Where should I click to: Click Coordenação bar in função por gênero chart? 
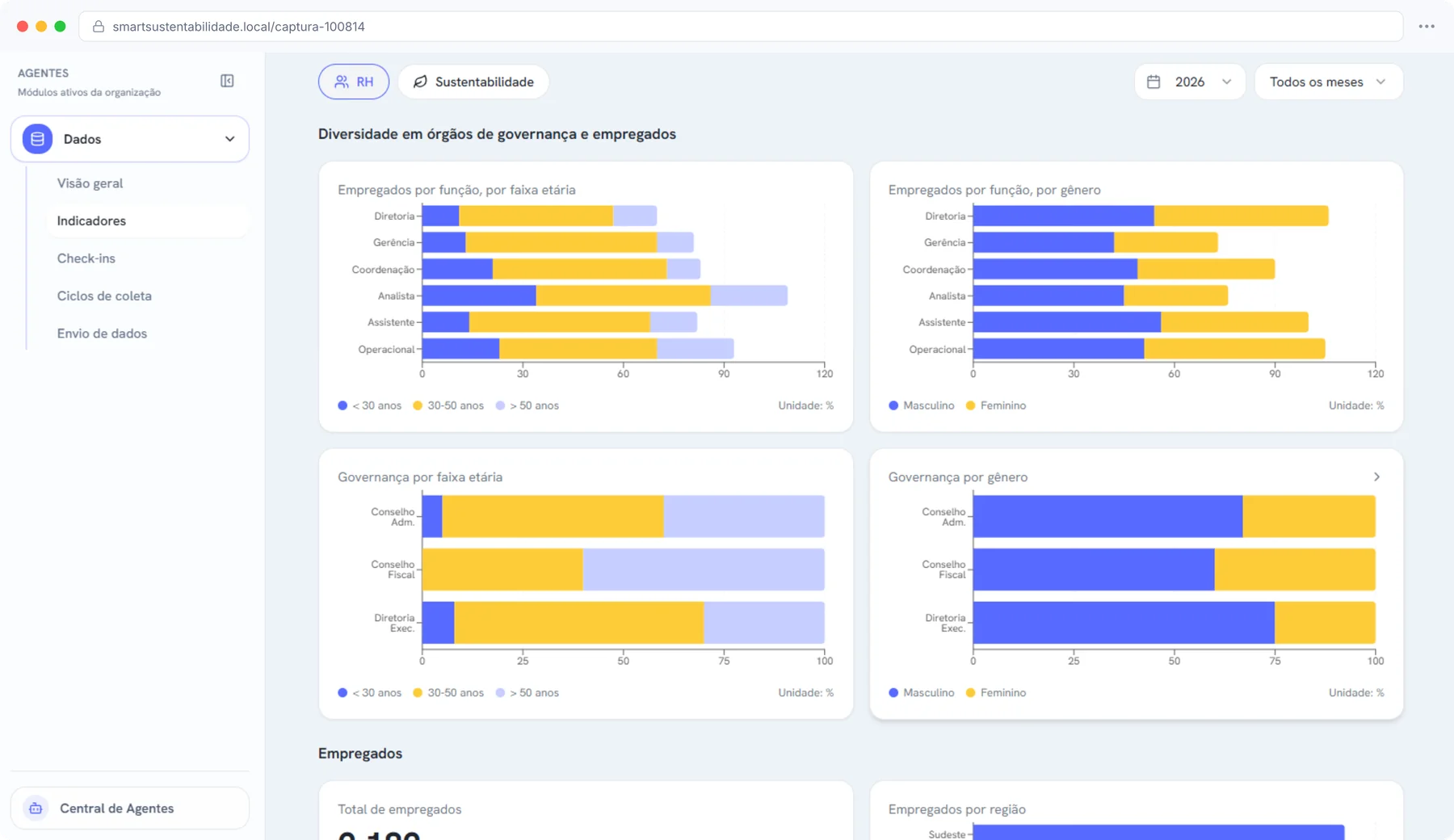pyautogui.click(x=1124, y=269)
